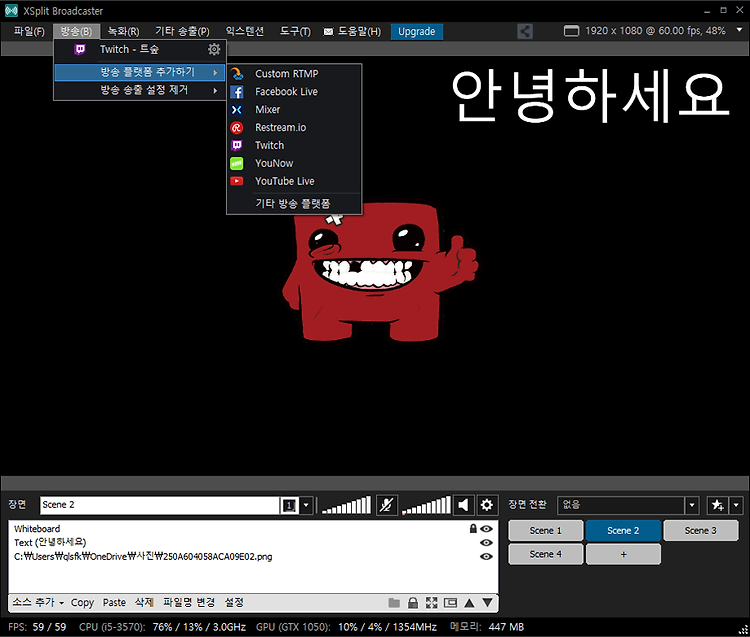Open the dropdown next to star icon

click(736, 505)
